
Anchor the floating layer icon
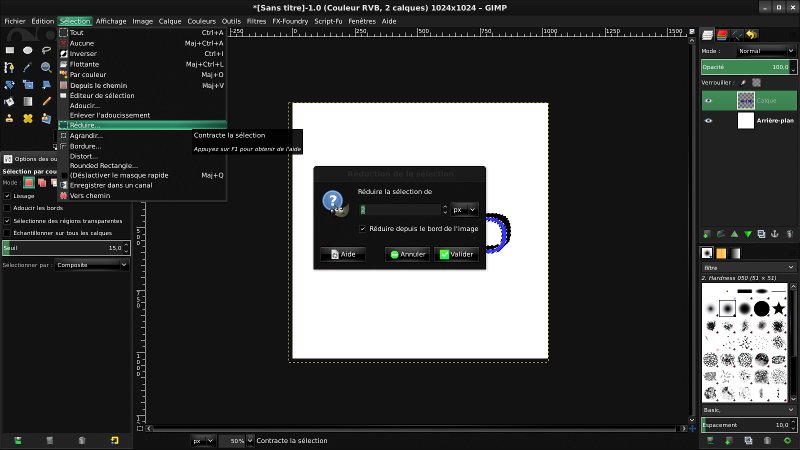coord(774,234)
